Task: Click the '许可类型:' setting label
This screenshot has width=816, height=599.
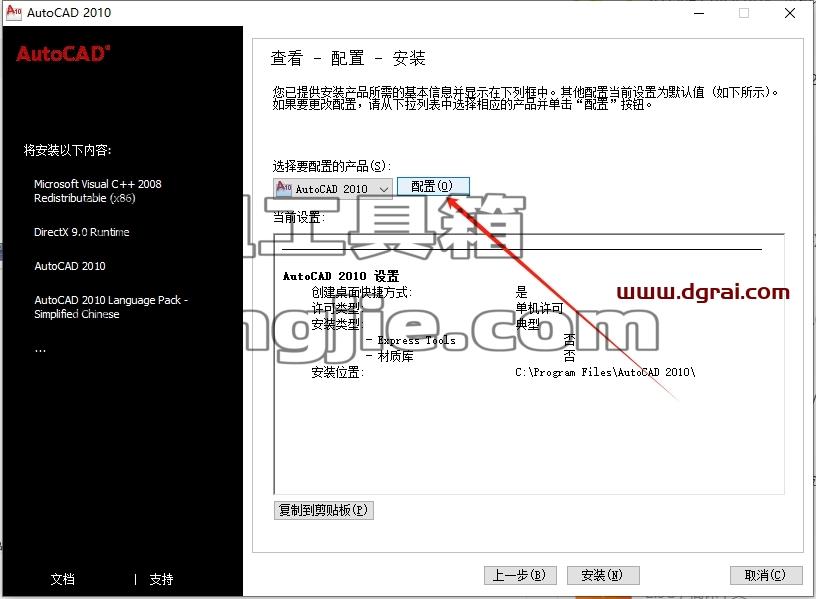Action: (337, 308)
